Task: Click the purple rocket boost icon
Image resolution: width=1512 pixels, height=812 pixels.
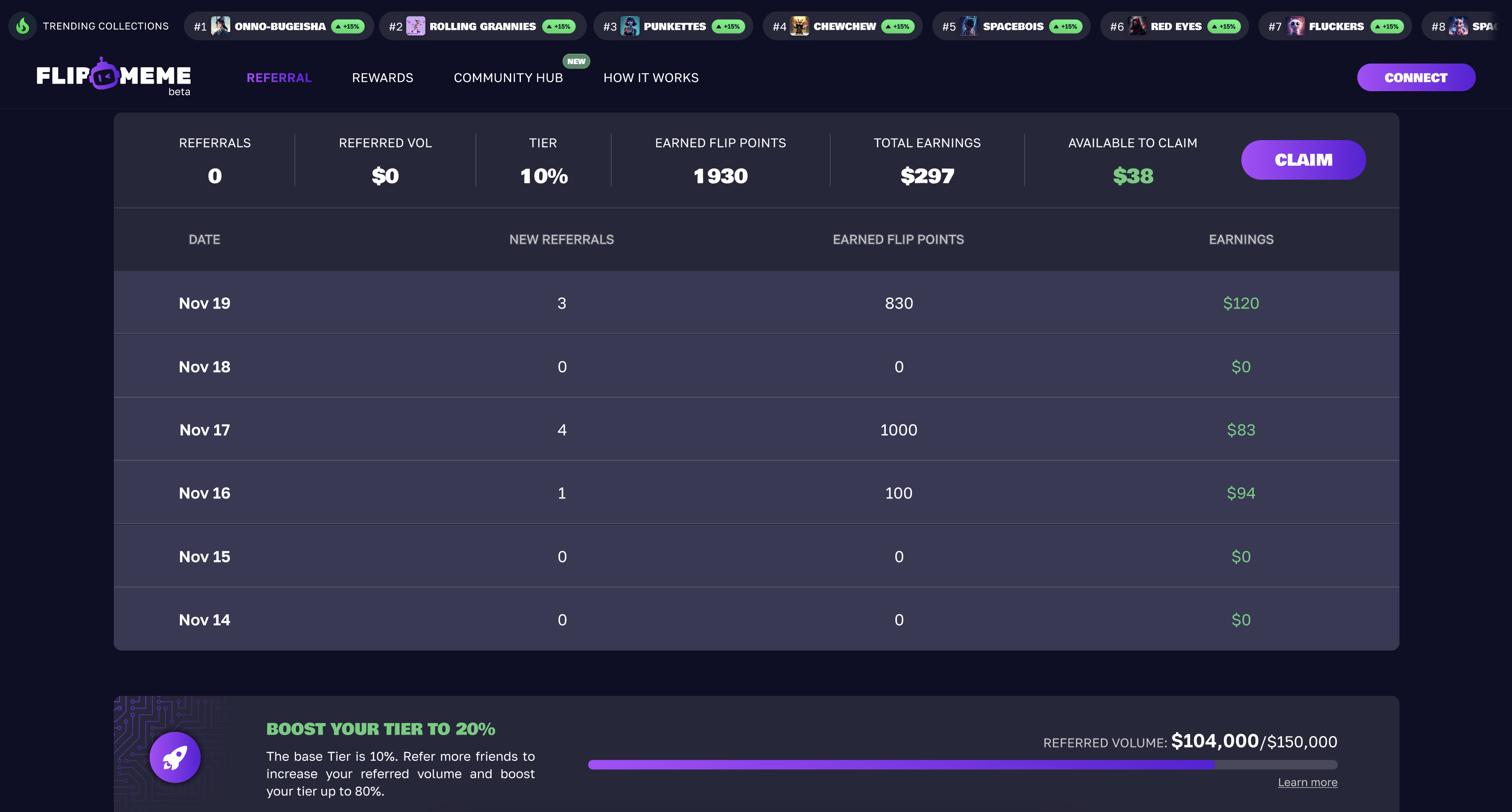Action: [175, 757]
